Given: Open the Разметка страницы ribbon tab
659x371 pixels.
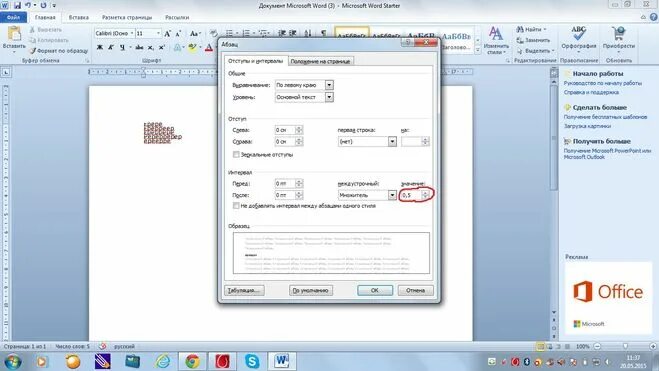Looking at the screenshot, I should [127, 17].
